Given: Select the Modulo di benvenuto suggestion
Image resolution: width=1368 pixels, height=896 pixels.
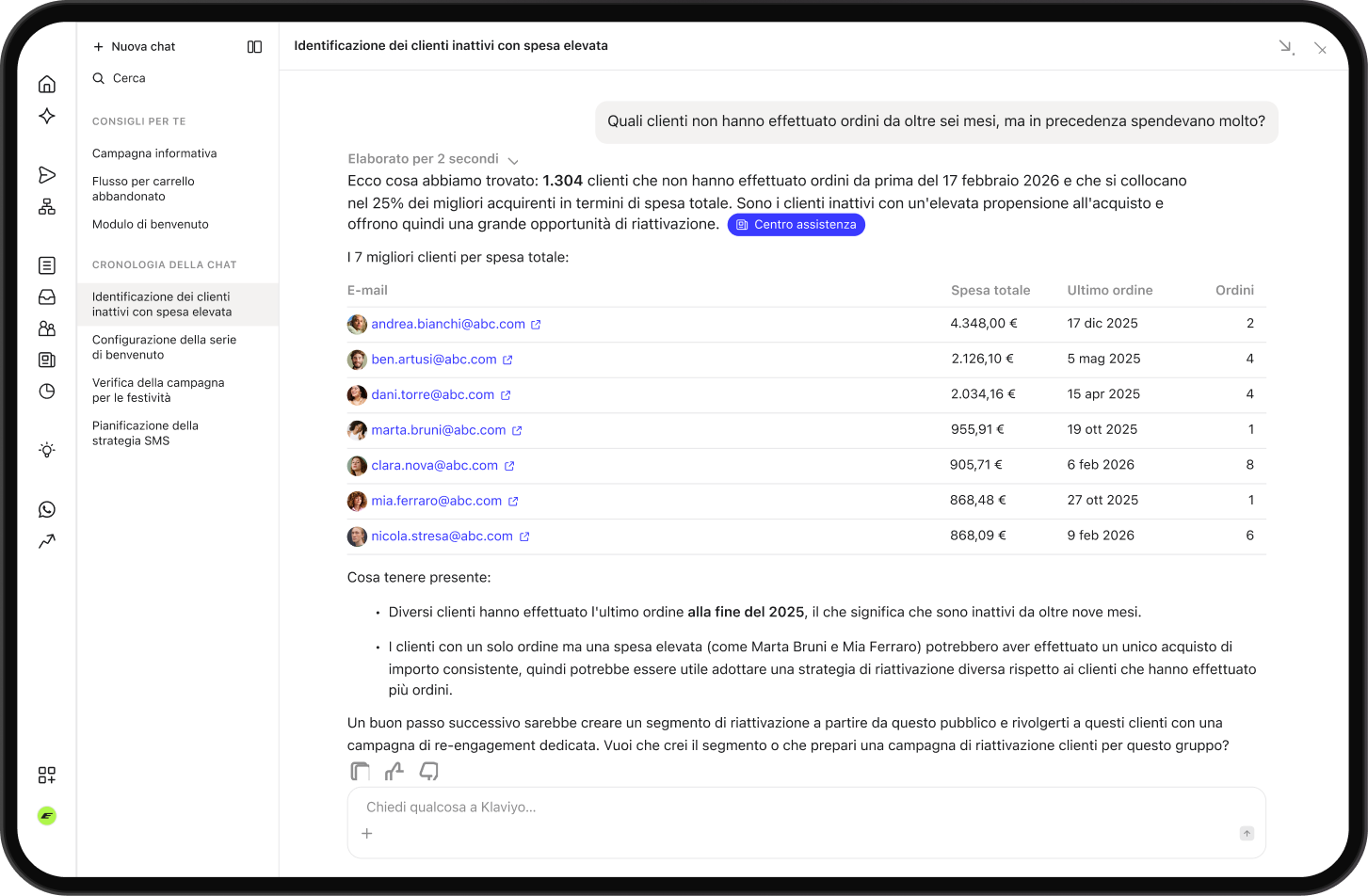Looking at the screenshot, I should coord(151,224).
